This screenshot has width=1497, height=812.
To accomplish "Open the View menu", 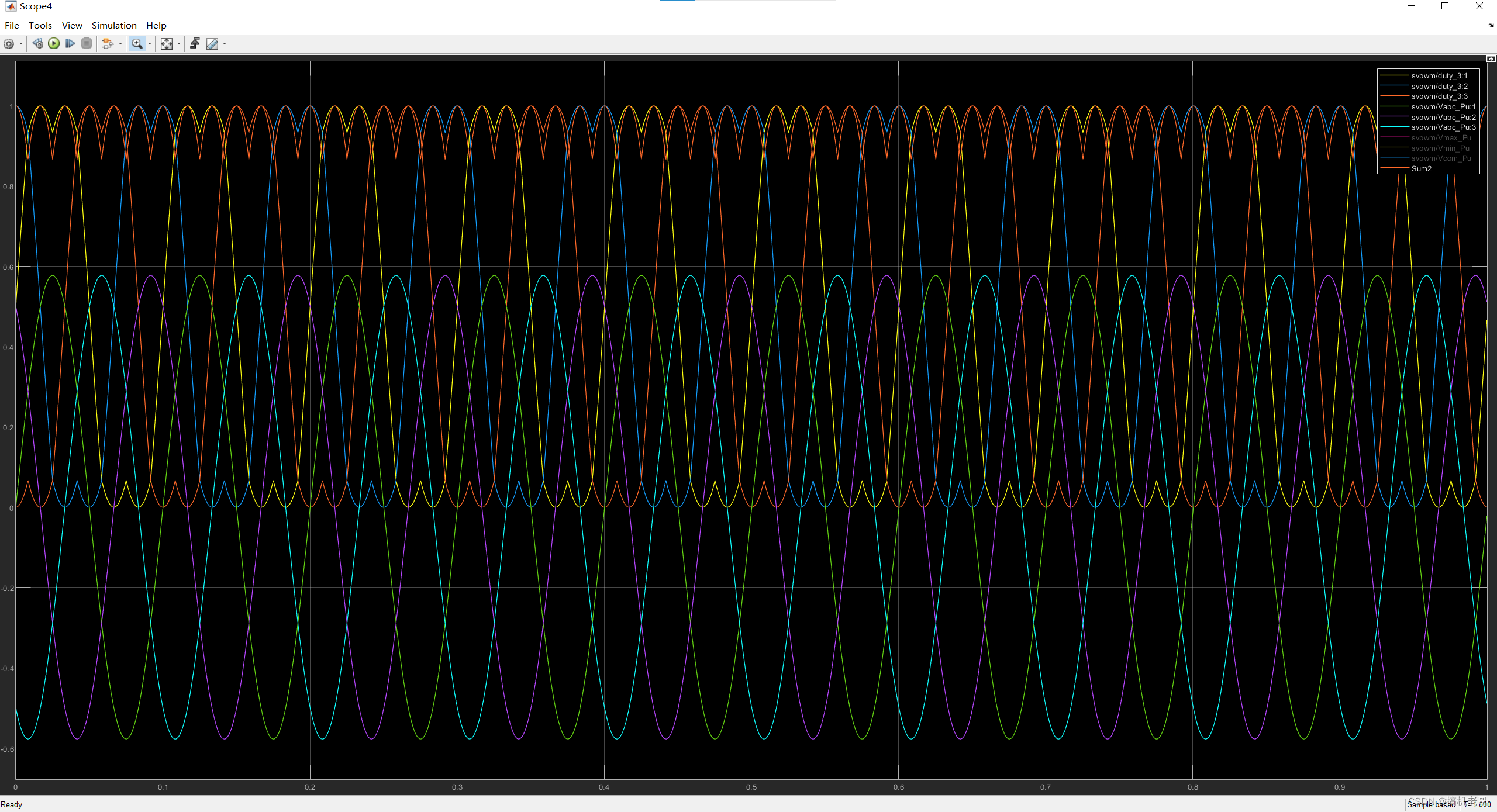I will 72,25.
